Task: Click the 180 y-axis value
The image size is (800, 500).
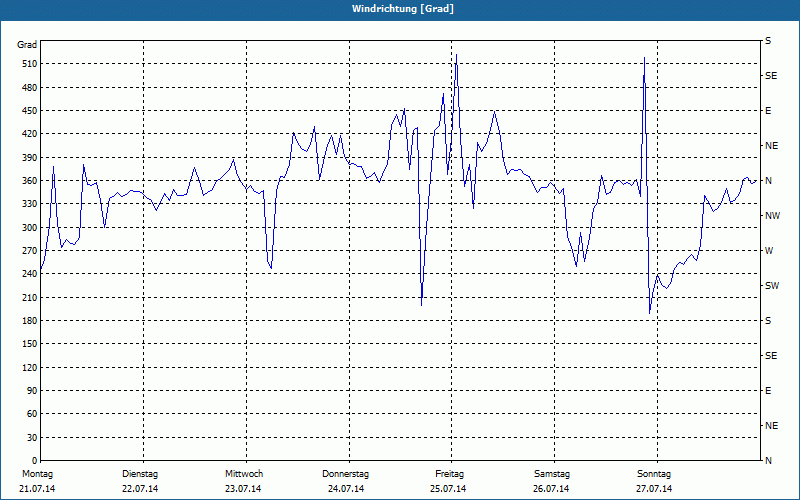Action: point(30,320)
